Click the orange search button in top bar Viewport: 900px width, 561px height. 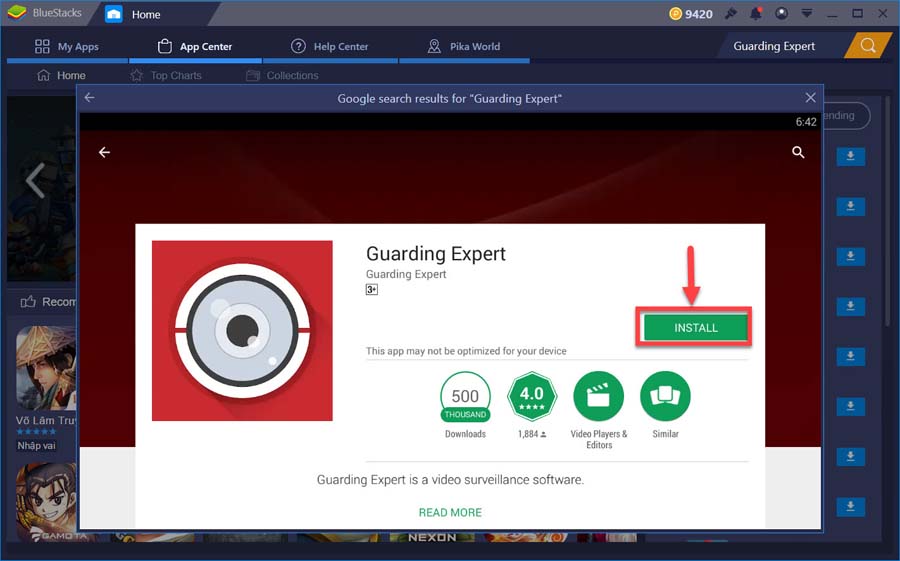tap(867, 45)
